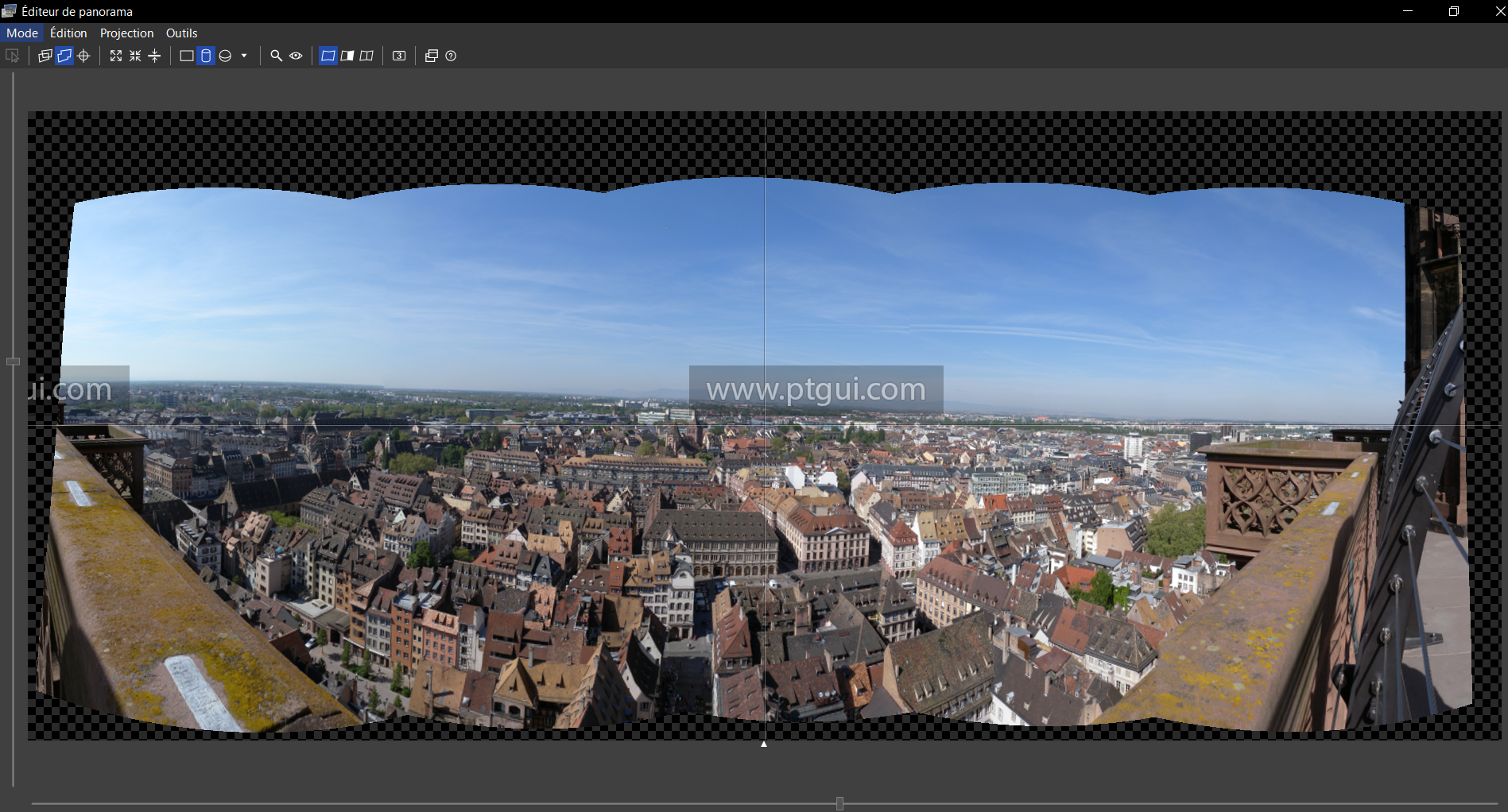This screenshot has height=812, width=1508.
Task: Restore down the Éditeur de panorama window
Action: coord(1454,11)
